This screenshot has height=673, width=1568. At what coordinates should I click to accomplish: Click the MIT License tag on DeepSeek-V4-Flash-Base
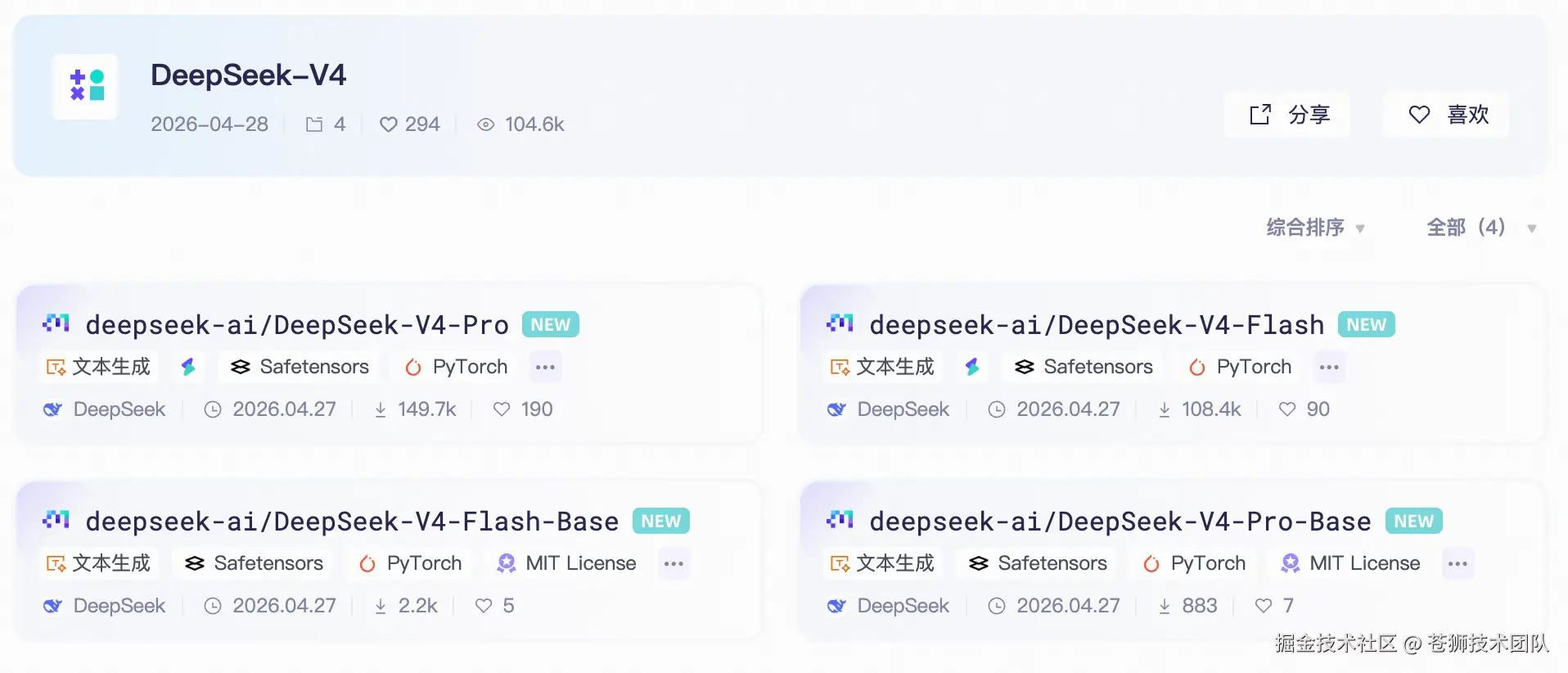[x=567, y=563]
